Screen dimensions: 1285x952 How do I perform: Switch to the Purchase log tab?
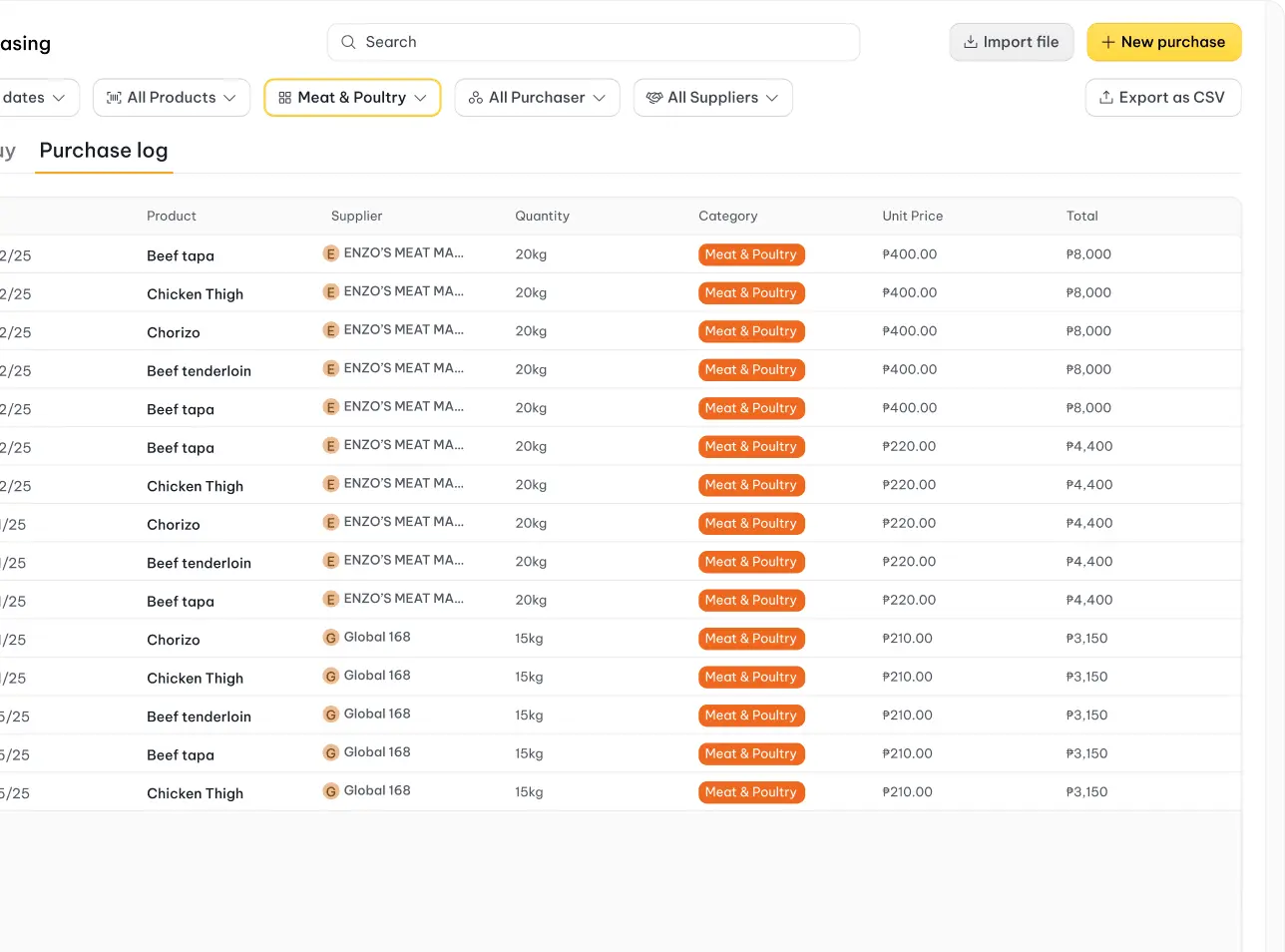[104, 151]
